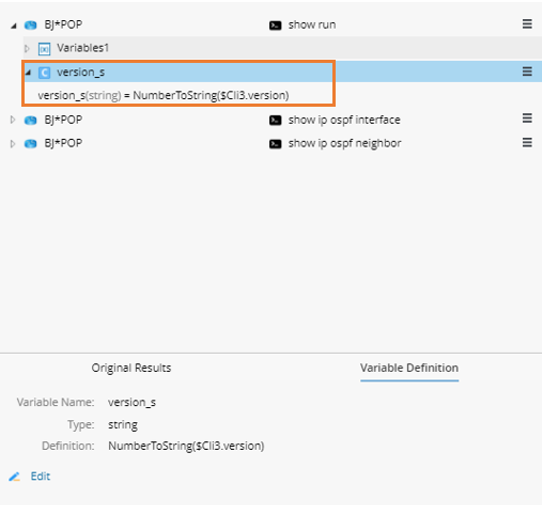Viewport: 542px width, 505px height.
Task: Click the Edit link
Action: [40, 476]
